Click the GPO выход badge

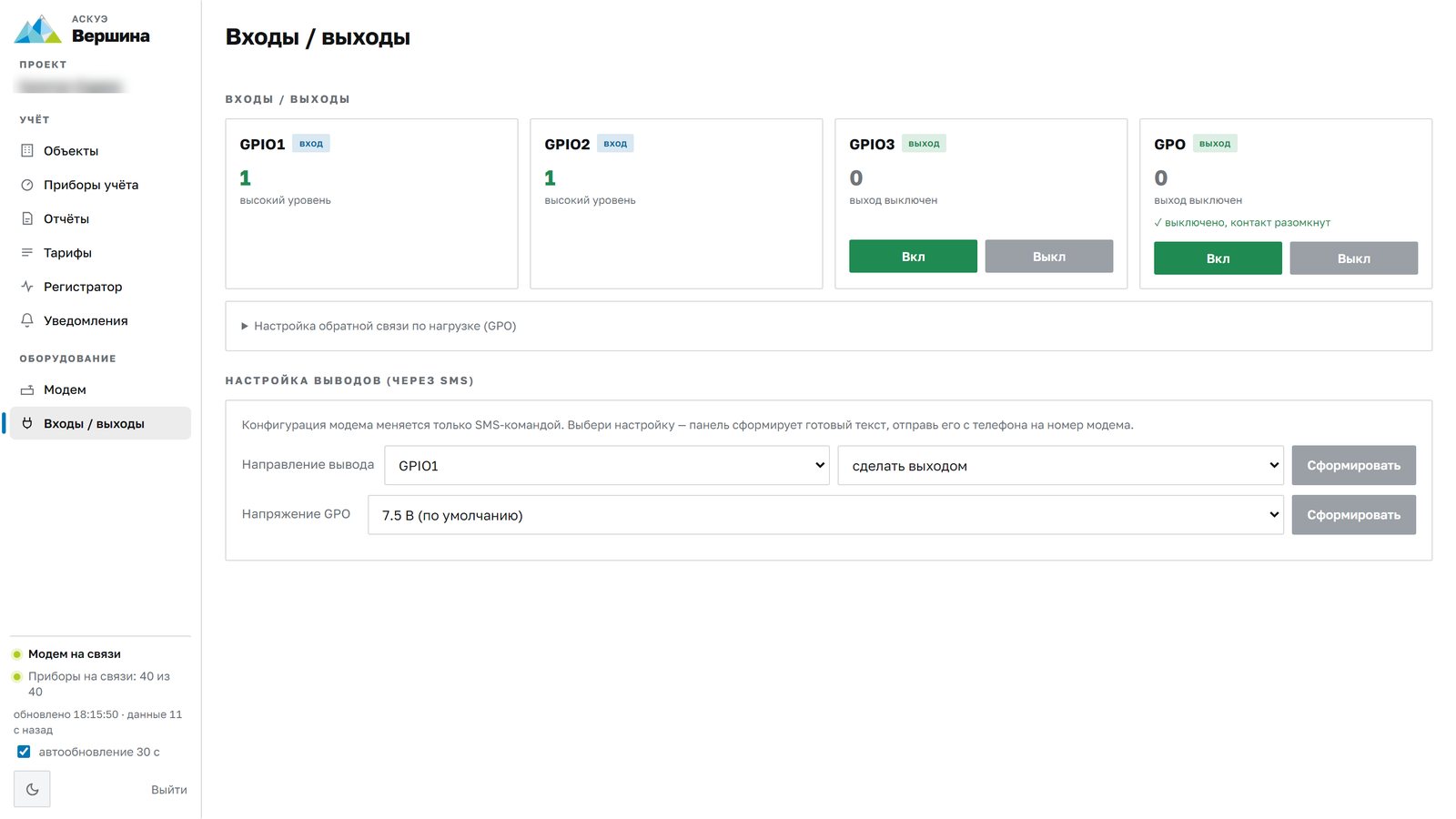pyautogui.click(x=1215, y=144)
